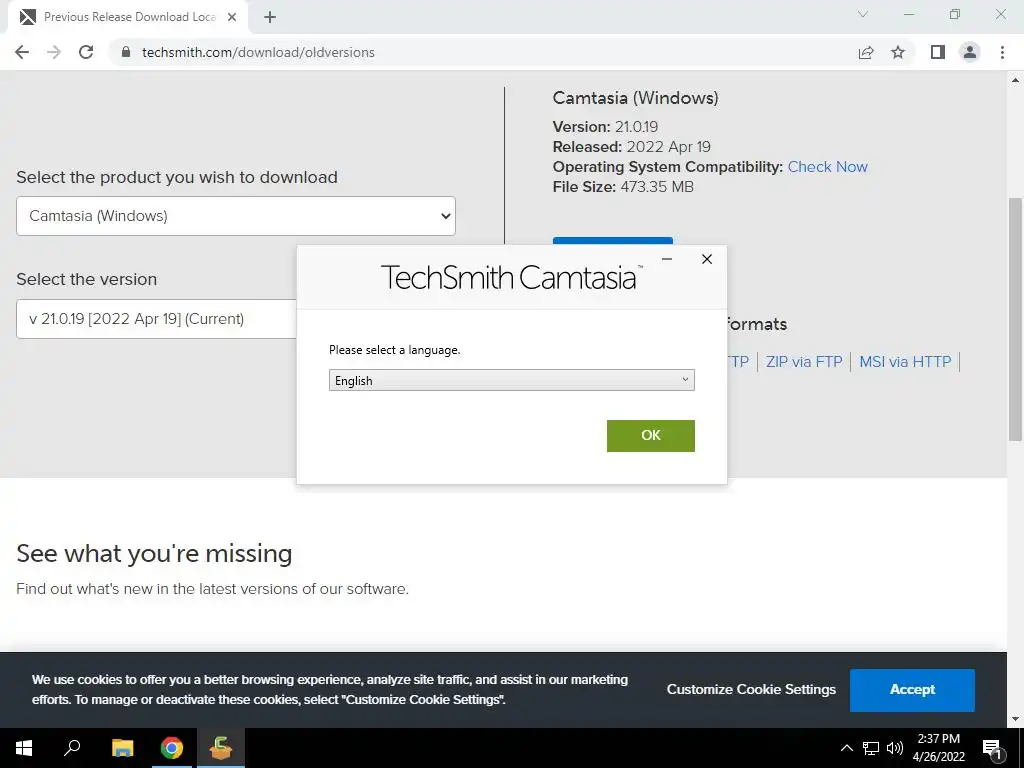Open the language dropdown showing English
This screenshot has height=768, width=1024.
coord(511,380)
